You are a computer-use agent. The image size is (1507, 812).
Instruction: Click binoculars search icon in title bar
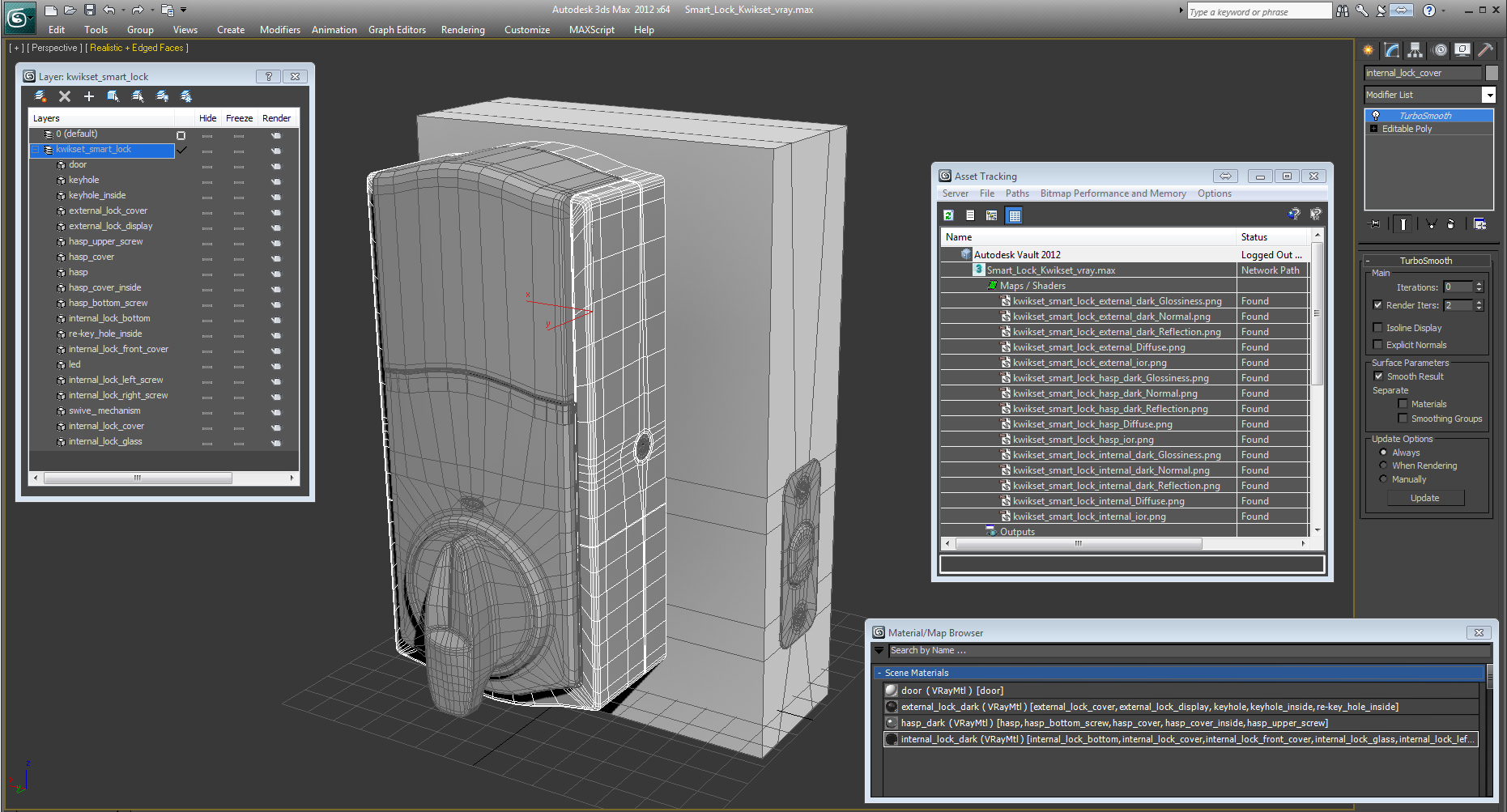(1343, 11)
